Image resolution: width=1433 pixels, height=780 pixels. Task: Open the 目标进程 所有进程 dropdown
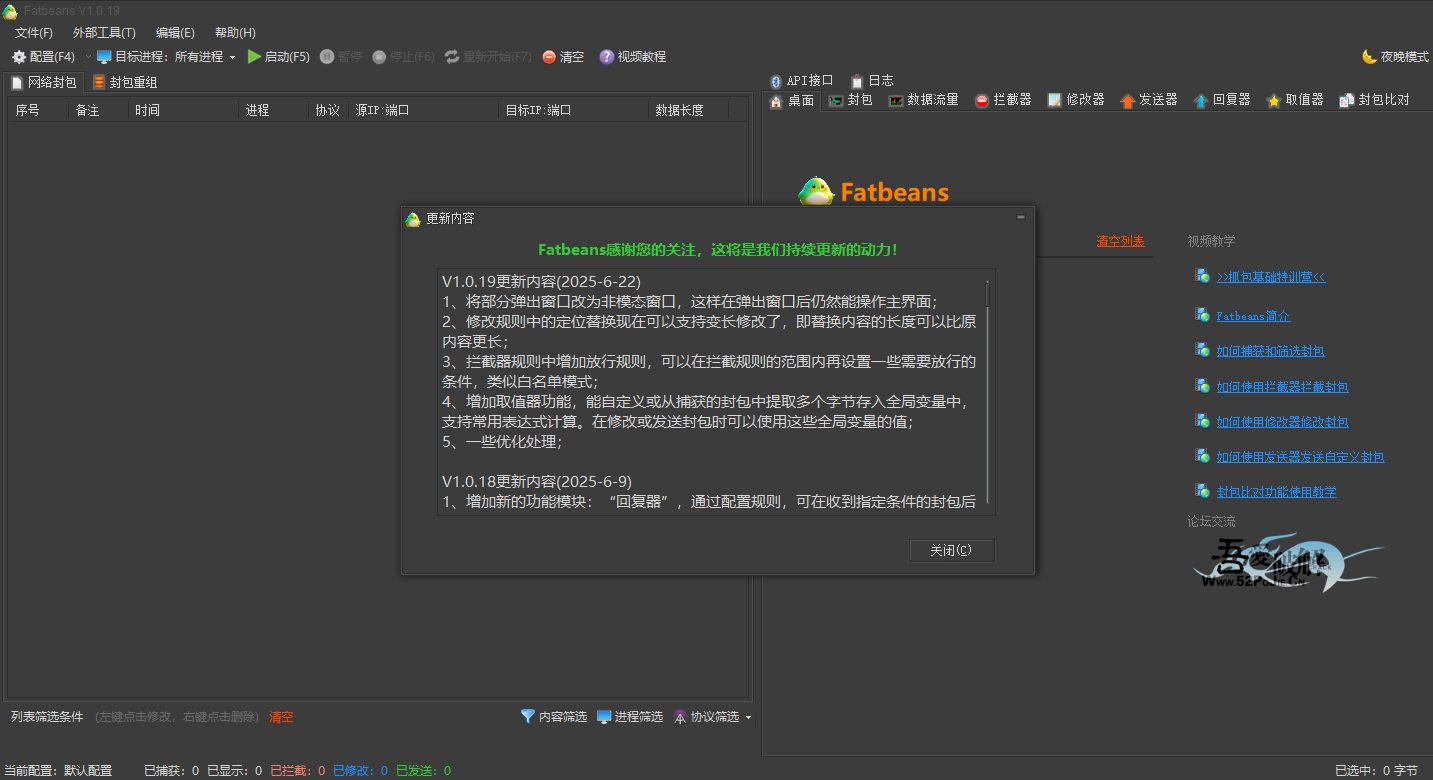pos(166,57)
